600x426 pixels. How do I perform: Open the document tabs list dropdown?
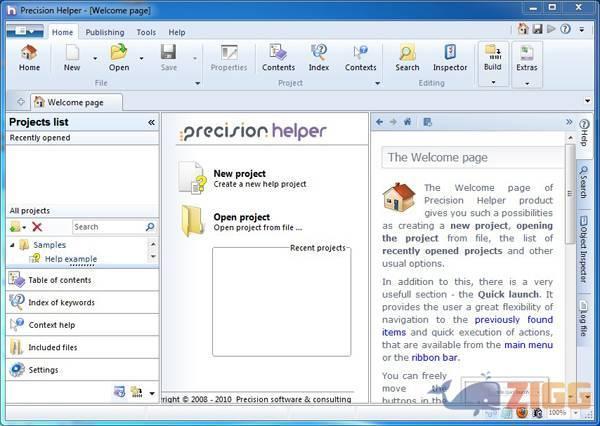587,101
